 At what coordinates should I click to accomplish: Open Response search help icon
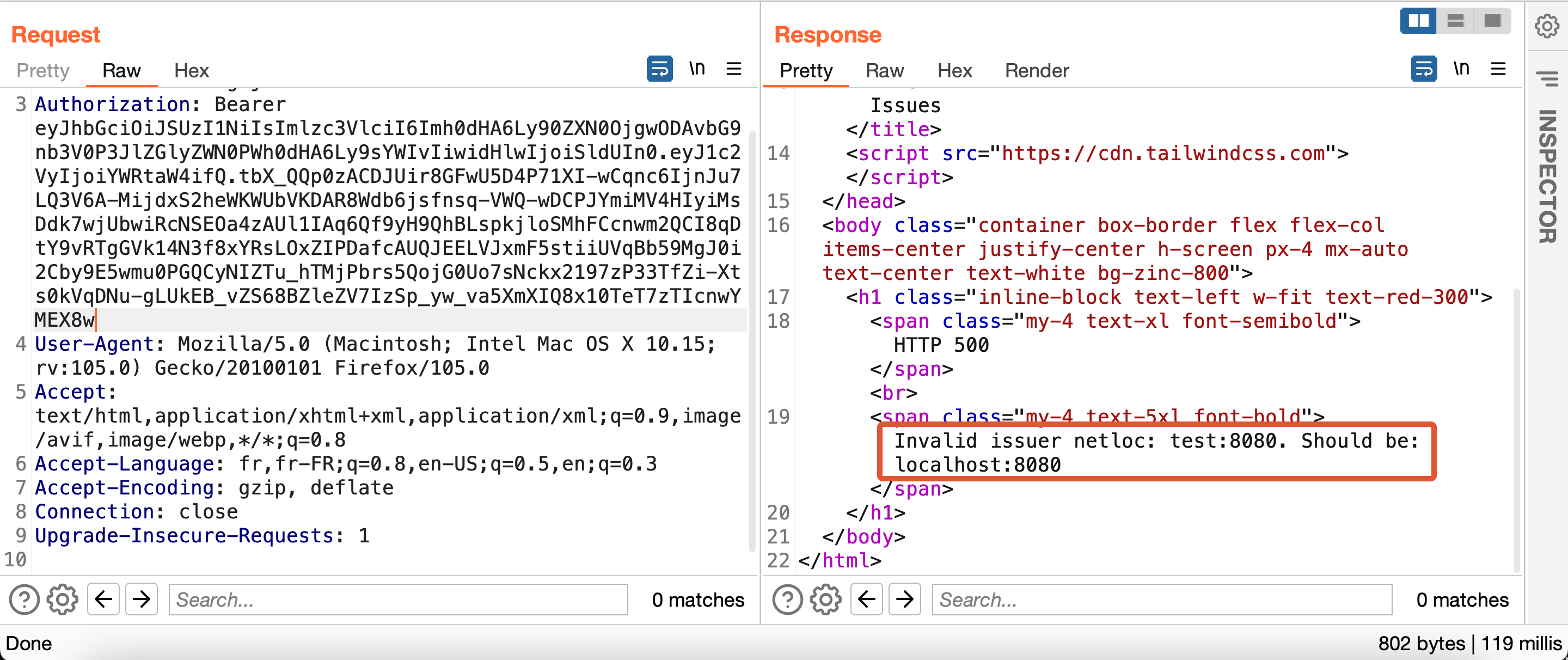pos(788,600)
